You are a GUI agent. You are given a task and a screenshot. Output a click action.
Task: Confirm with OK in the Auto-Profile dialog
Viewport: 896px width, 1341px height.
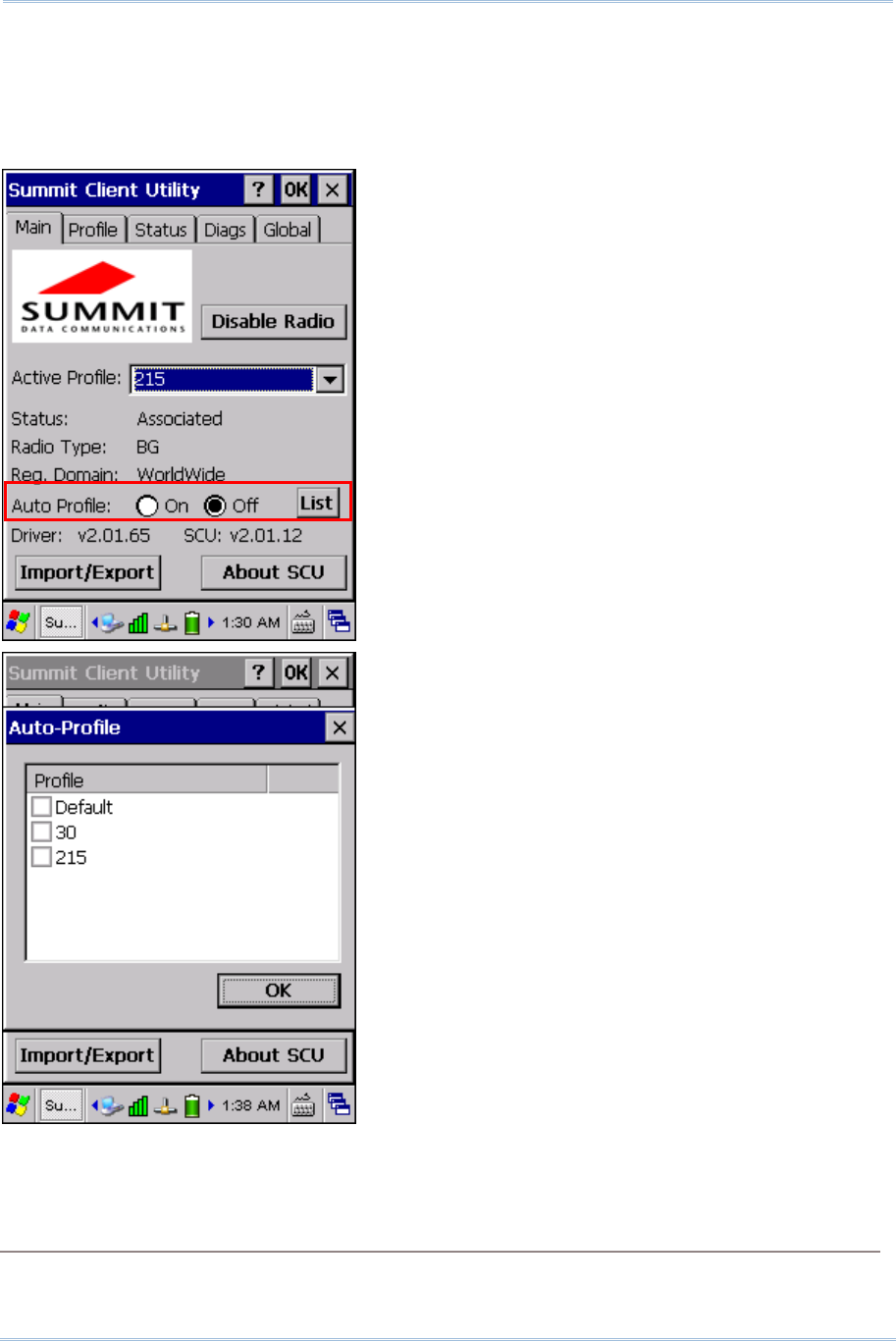279,991
